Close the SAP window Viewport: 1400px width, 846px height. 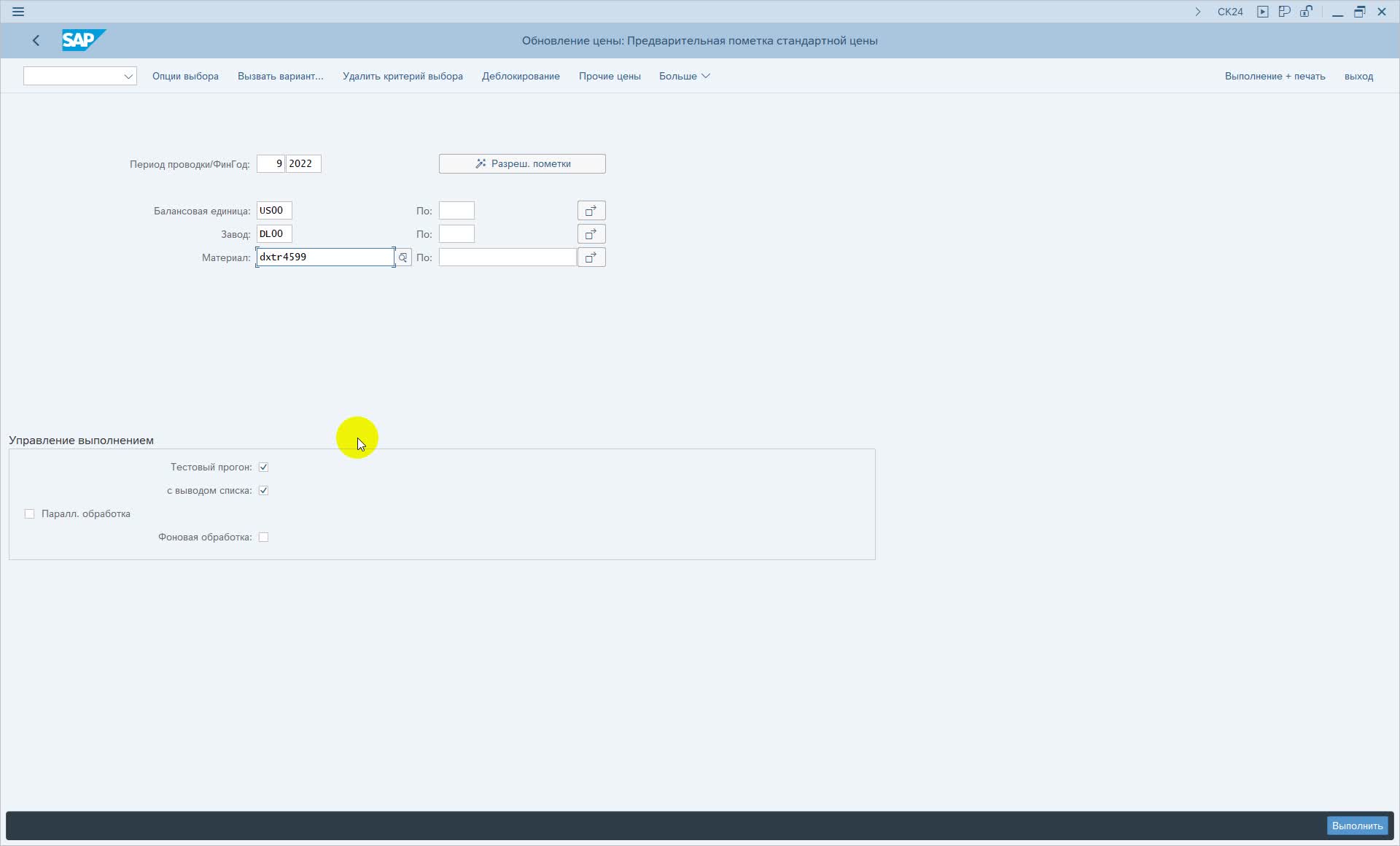tap(1381, 12)
